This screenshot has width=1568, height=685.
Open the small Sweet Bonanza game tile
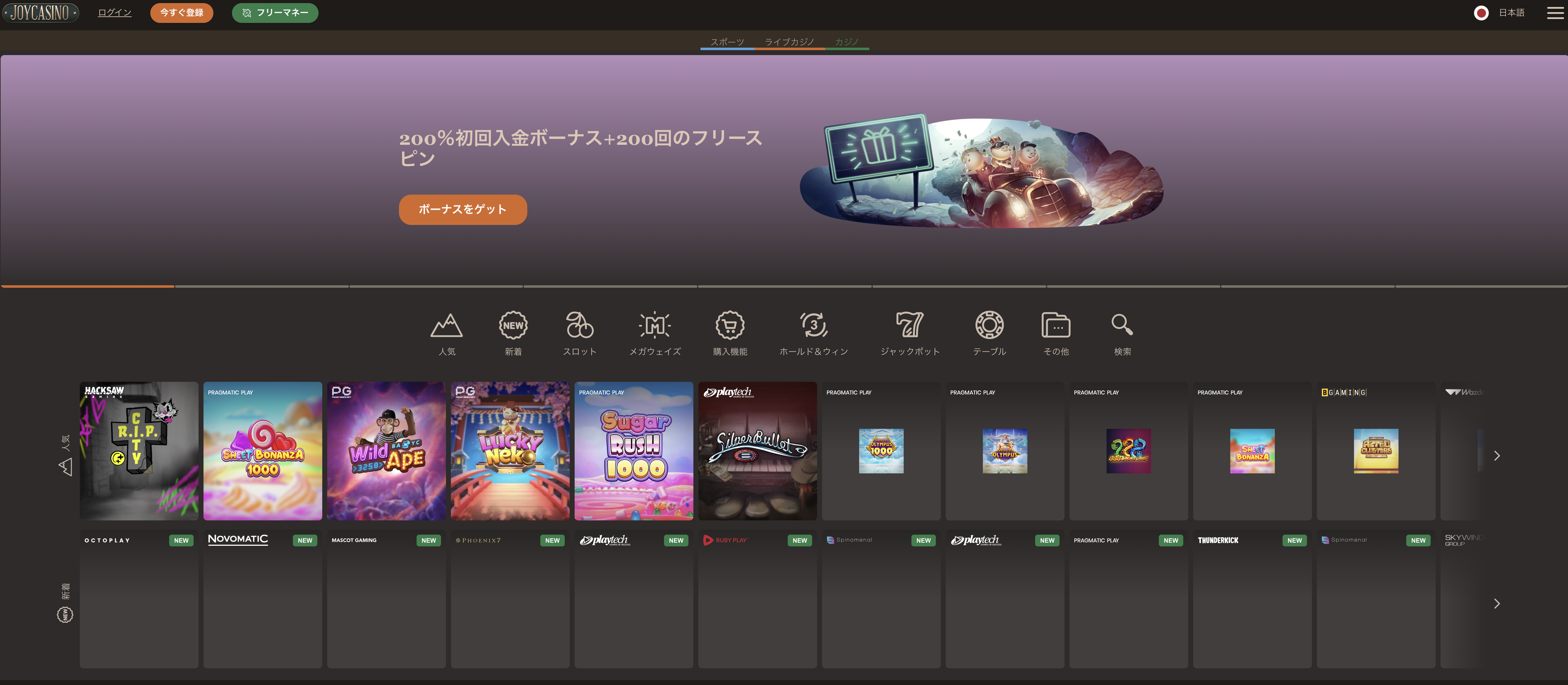point(1252,451)
